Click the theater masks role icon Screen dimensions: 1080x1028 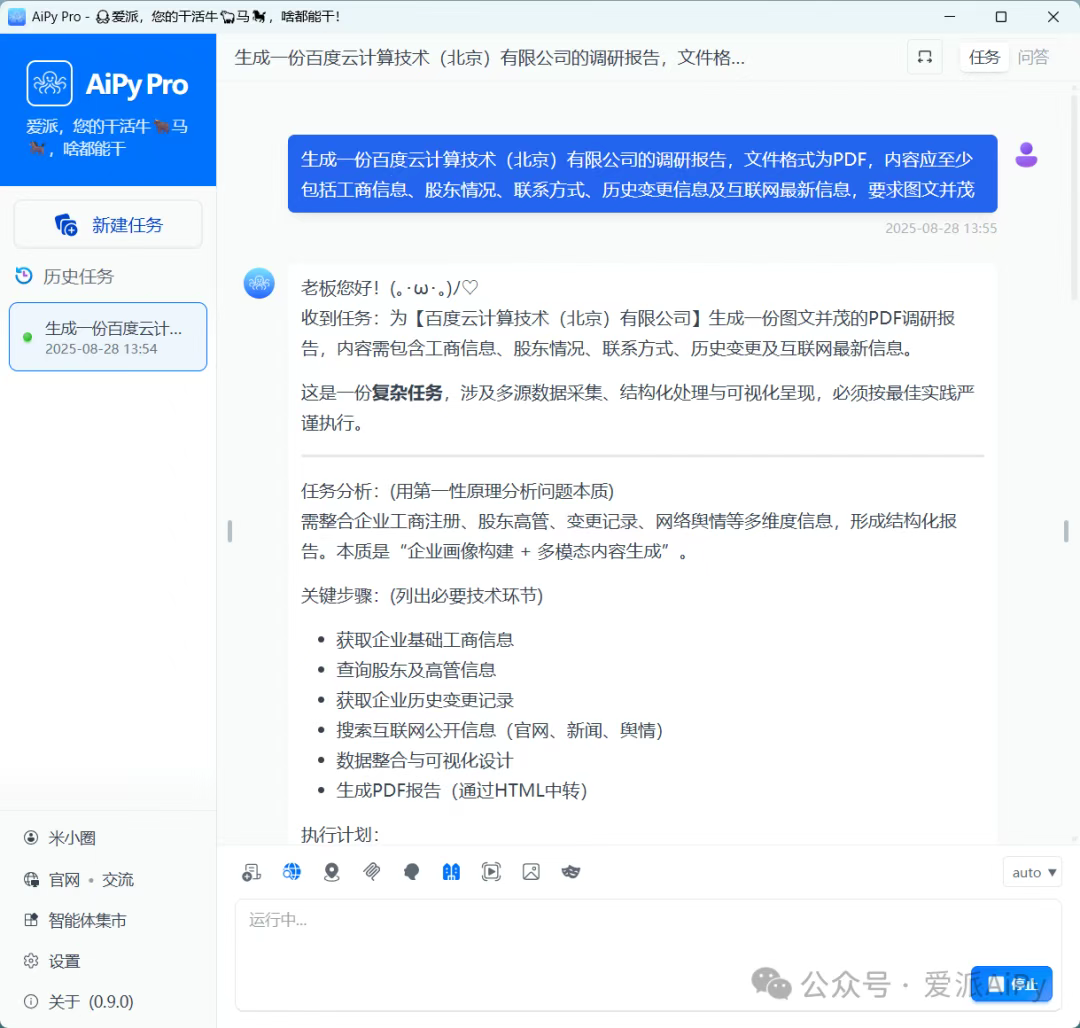(x=571, y=872)
